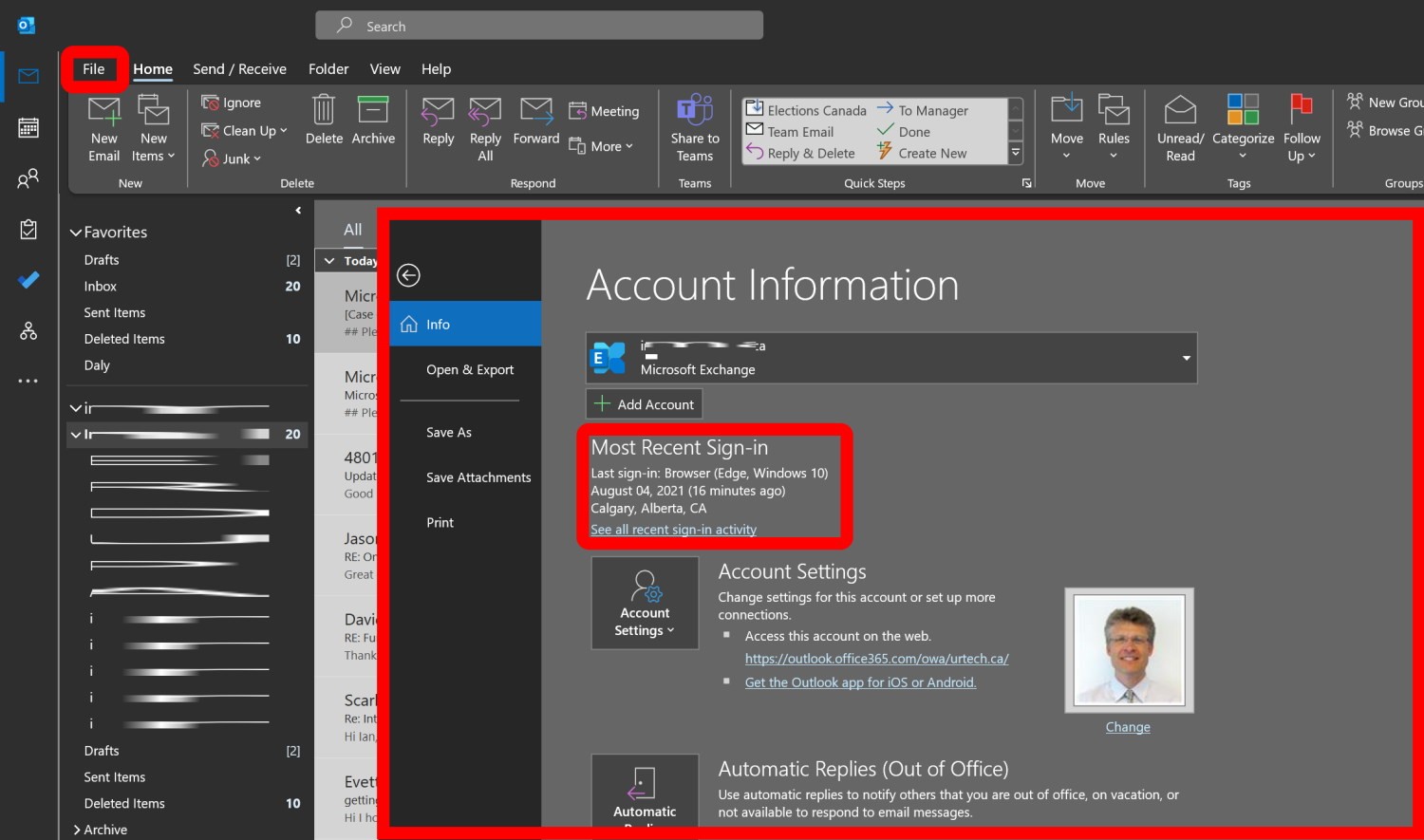Image resolution: width=1424 pixels, height=840 pixels.
Task: Click the back arrow in File menu
Action: point(408,275)
